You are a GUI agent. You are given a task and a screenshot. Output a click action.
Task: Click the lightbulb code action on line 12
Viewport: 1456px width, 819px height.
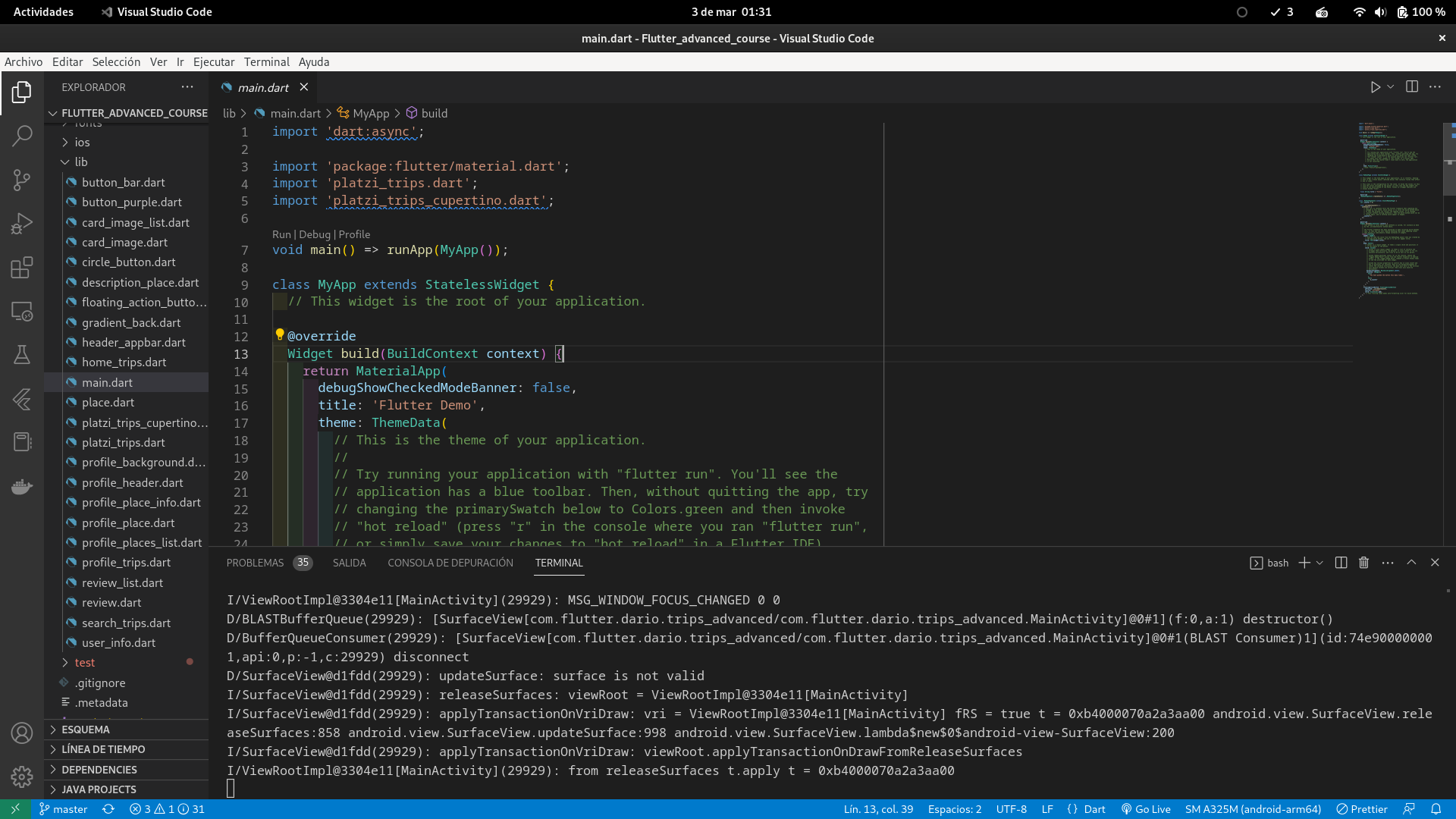279,334
